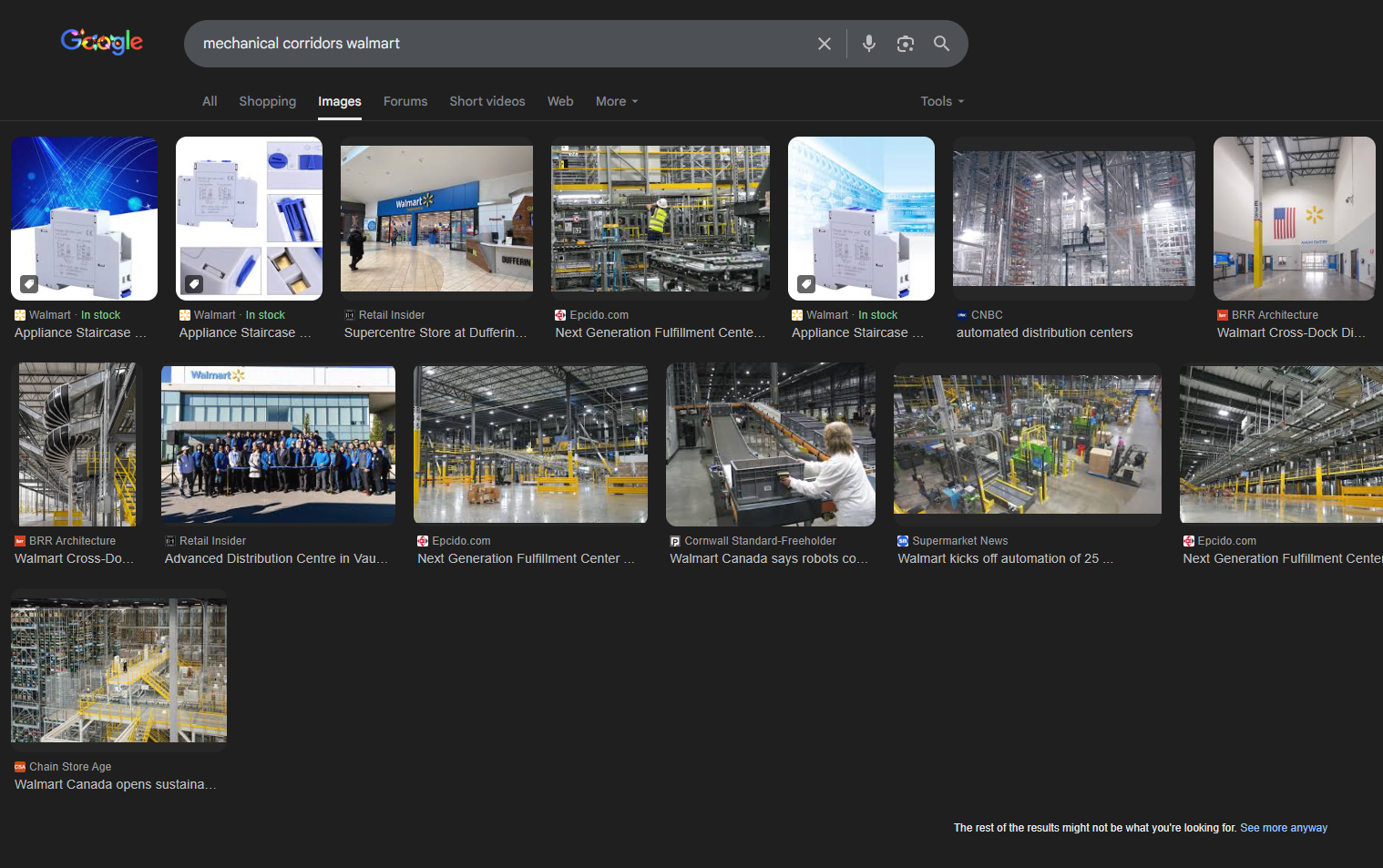
Task: Open the Google logo homepage link
Action: [102, 42]
